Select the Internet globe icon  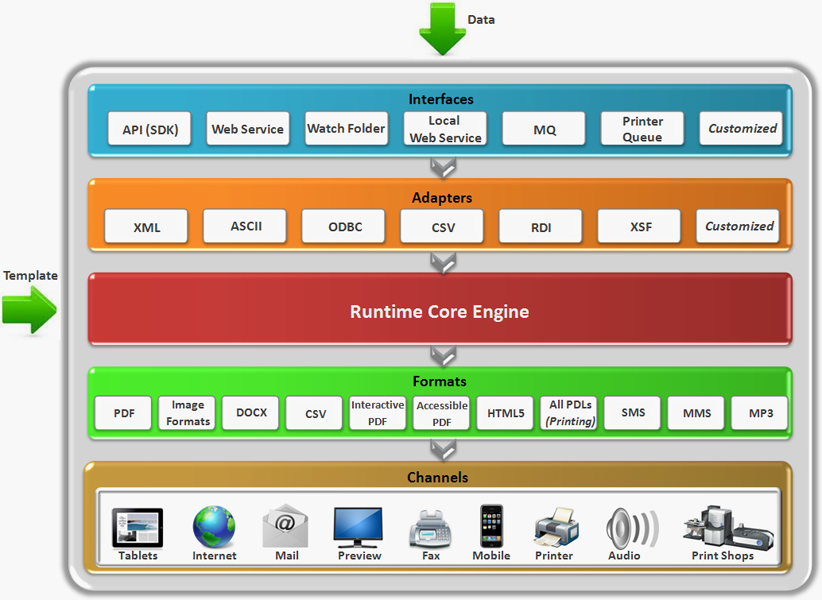tap(214, 527)
